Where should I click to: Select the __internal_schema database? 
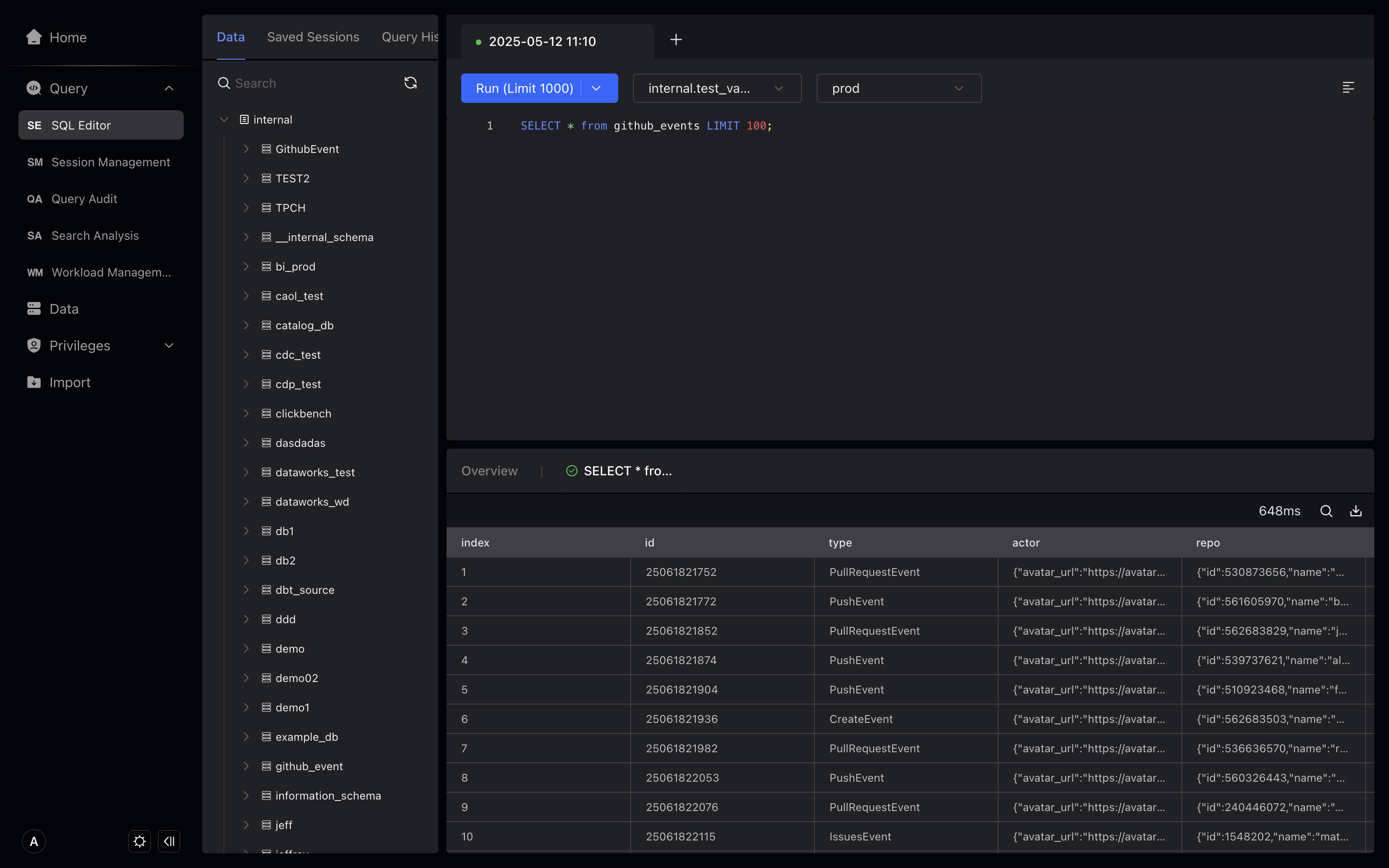click(x=324, y=237)
